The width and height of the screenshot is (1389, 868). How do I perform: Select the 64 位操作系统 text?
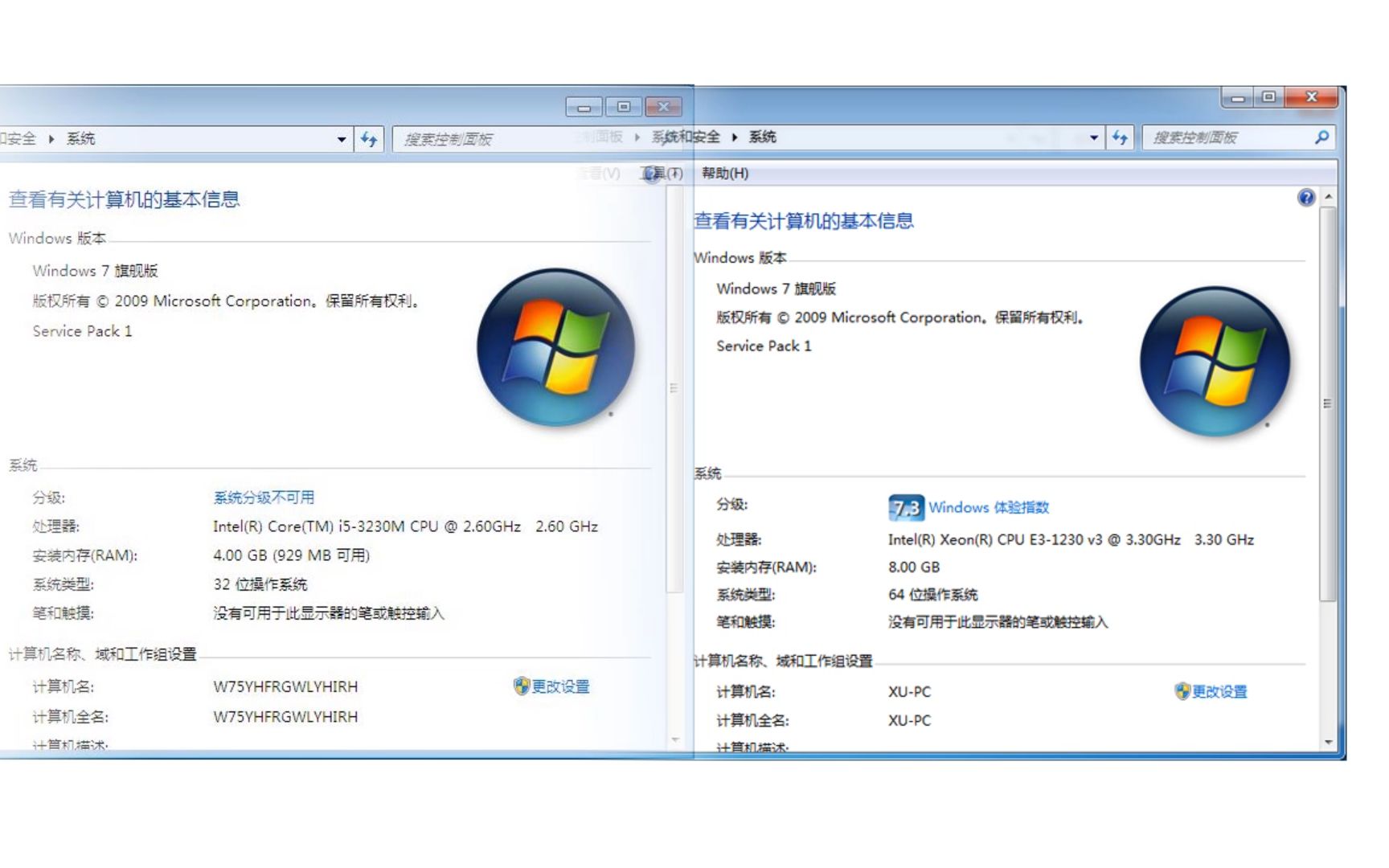(x=932, y=595)
